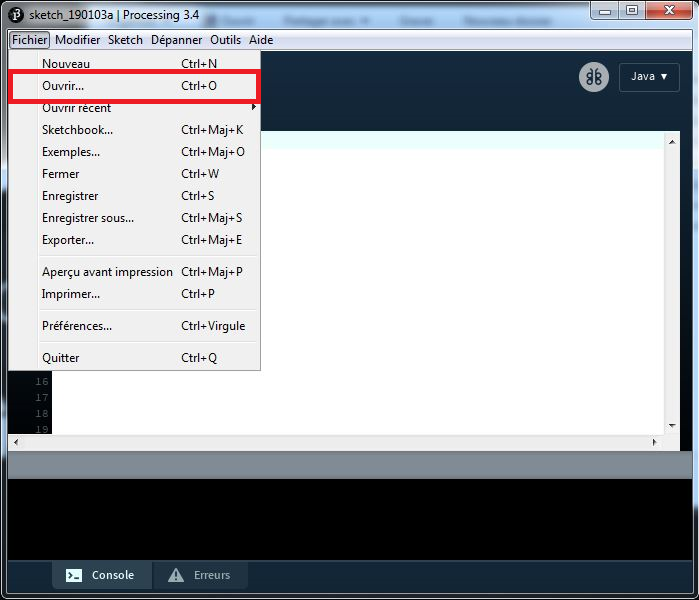Expand the Ouvrir récent submenu
The height and width of the screenshot is (600, 699).
point(134,107)
